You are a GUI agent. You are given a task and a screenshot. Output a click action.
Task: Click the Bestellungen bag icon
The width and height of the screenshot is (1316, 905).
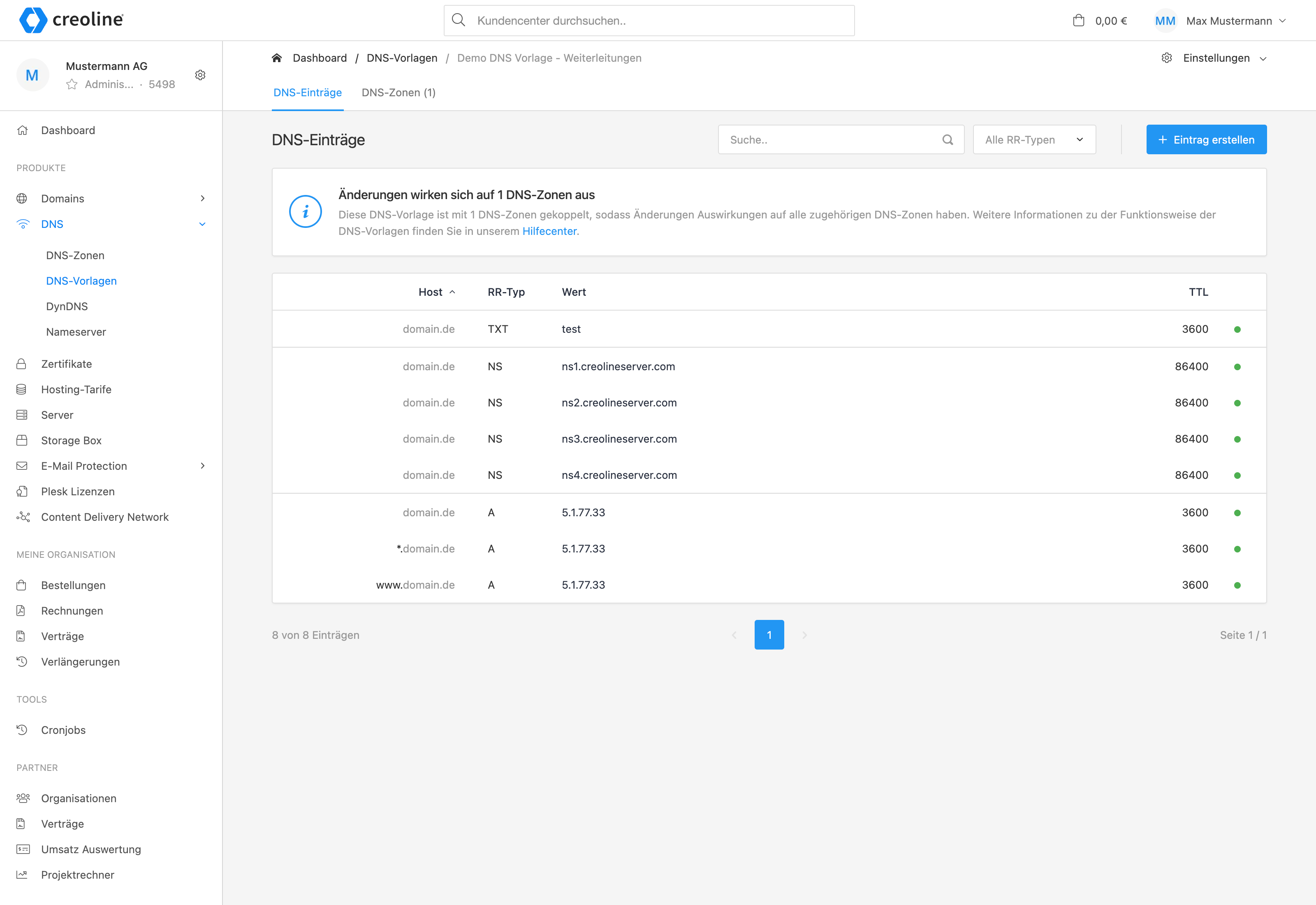pos(21,585)
